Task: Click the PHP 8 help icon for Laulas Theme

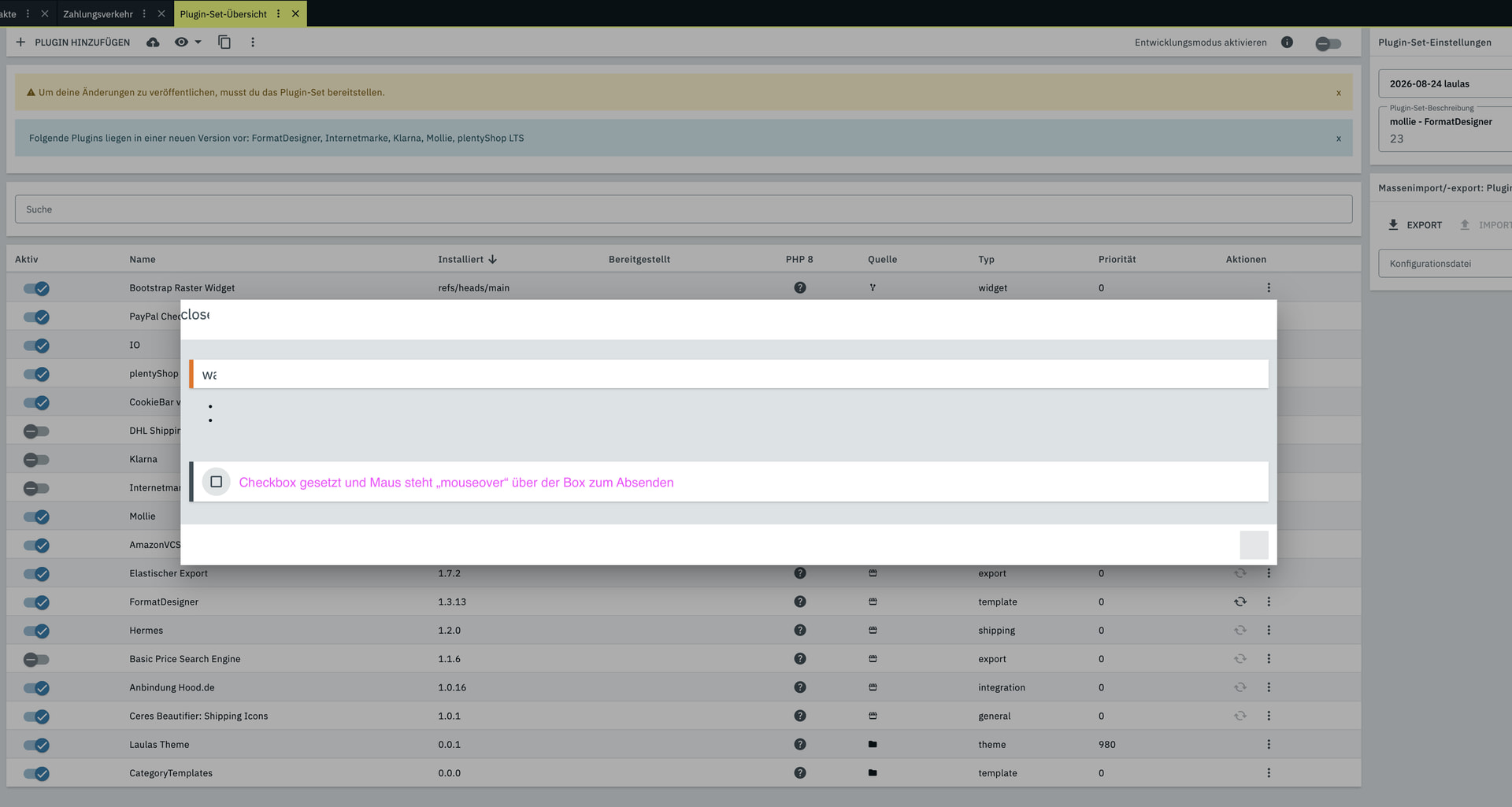Action: coord(800,744)
